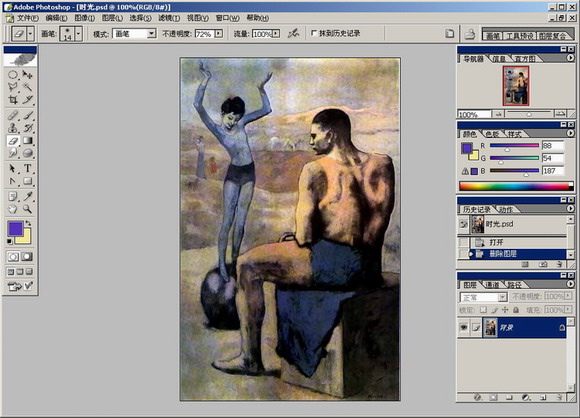Jump to ImageReady button in toolbox
580x418 pixels.
click(15, 286)
